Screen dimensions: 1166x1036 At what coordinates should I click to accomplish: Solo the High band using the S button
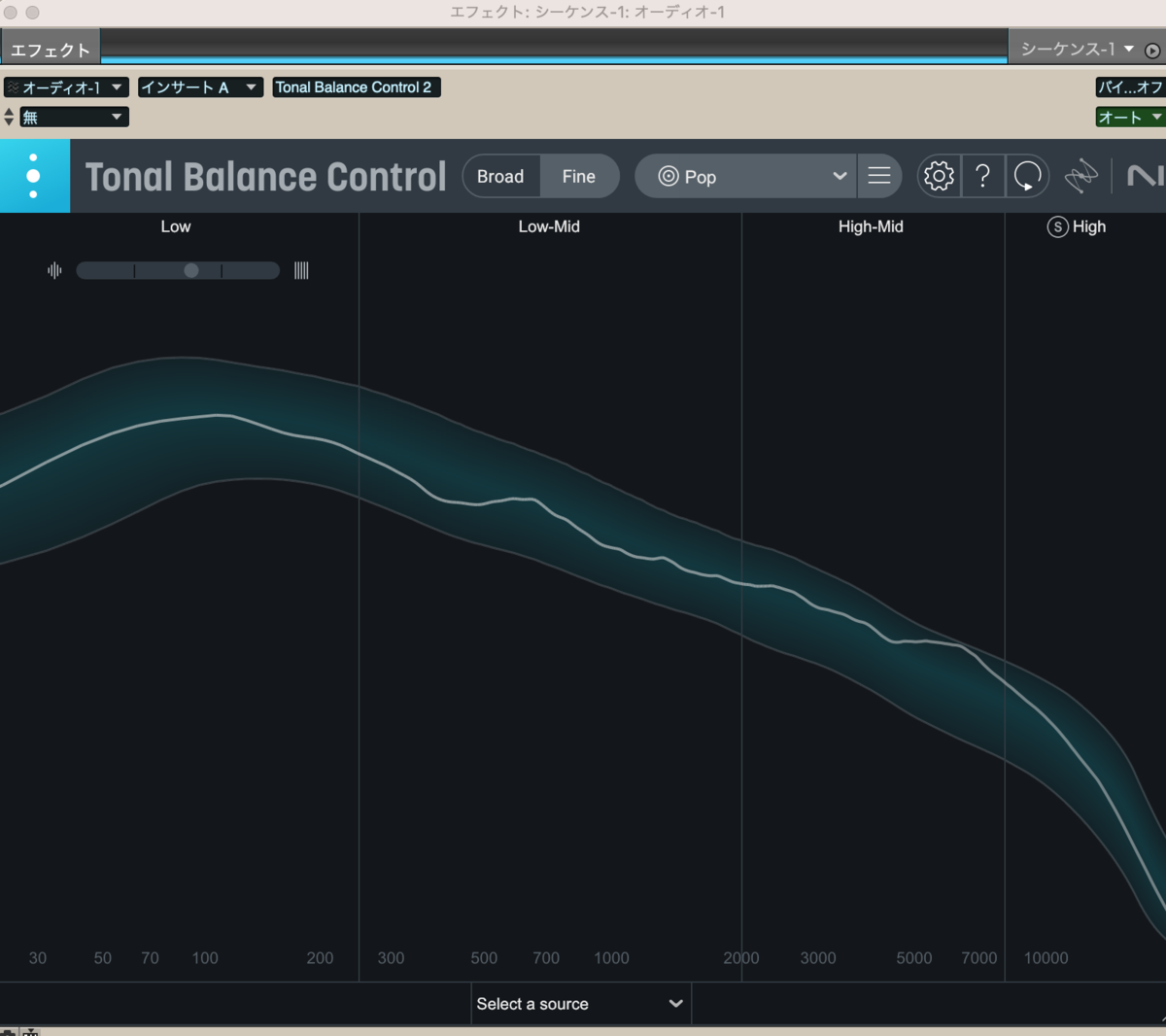pos(1056,226)
